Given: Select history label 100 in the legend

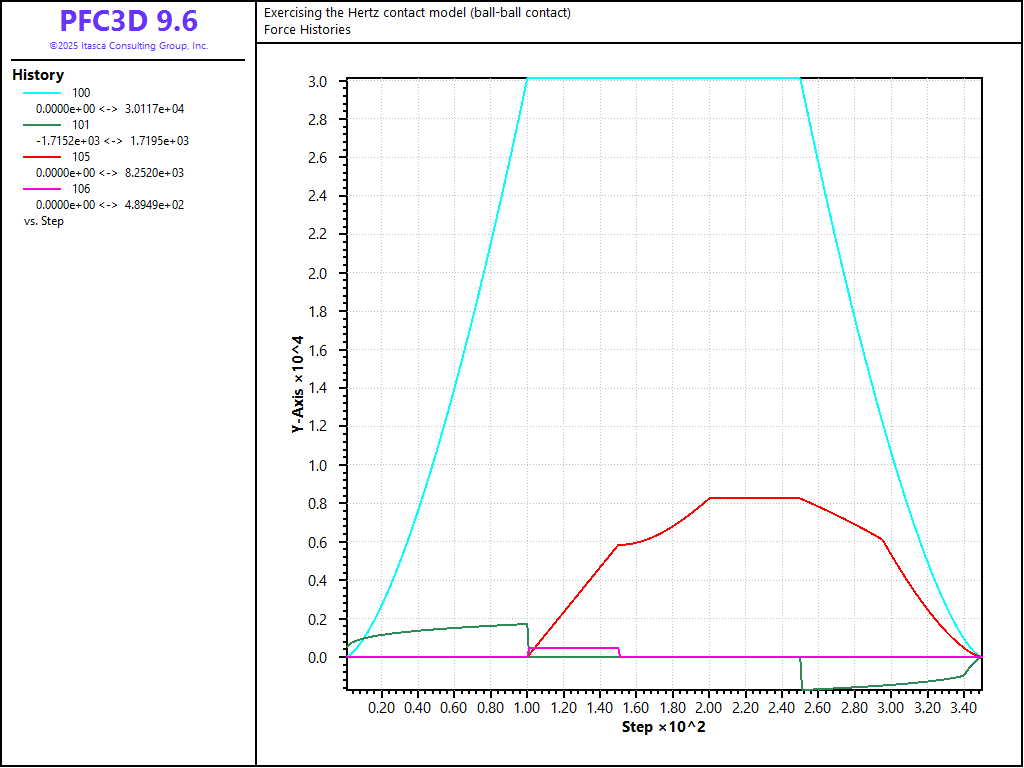Looking at the screenshot, I should tap(81, 93).
